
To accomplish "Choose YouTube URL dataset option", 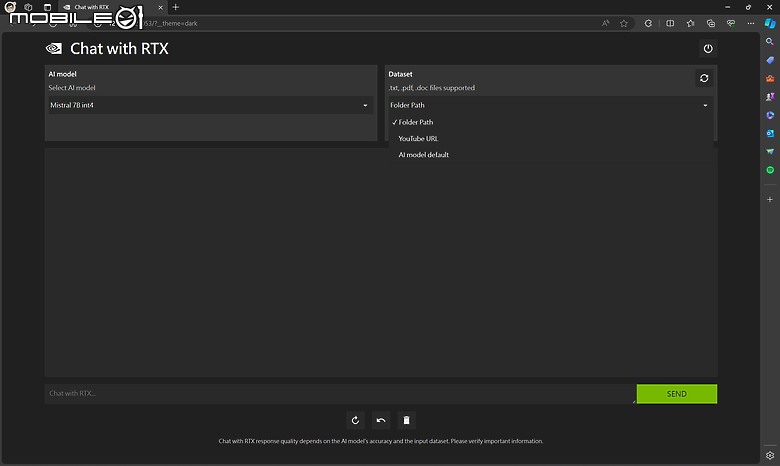I will pyautogui.click(x=550, y=139).
